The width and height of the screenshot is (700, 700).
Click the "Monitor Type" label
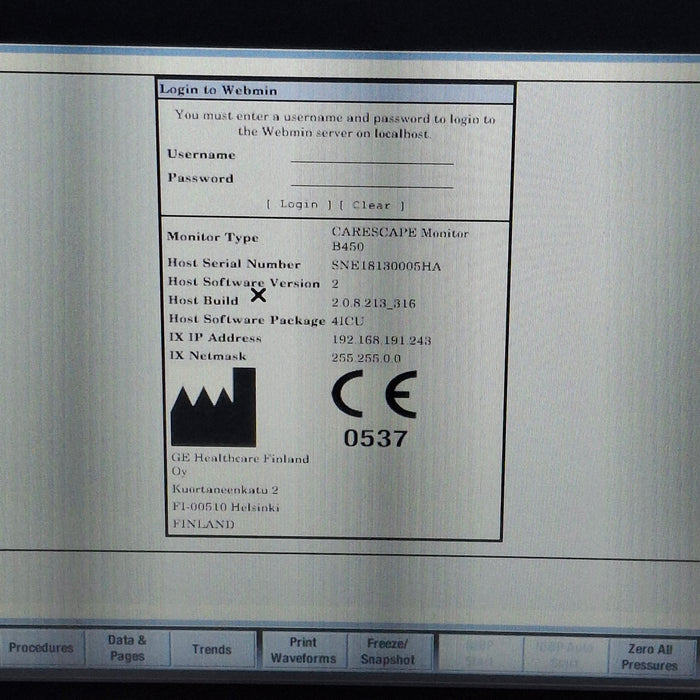[212, 237]
